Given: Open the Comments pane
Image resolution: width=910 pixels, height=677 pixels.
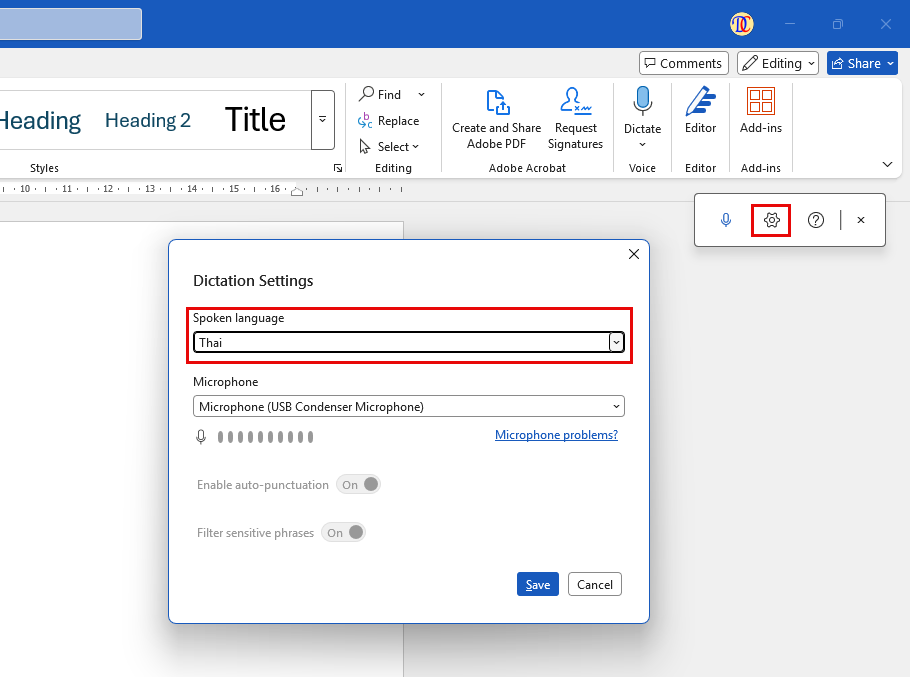Looking at the screenshot, I should point(684,63).
